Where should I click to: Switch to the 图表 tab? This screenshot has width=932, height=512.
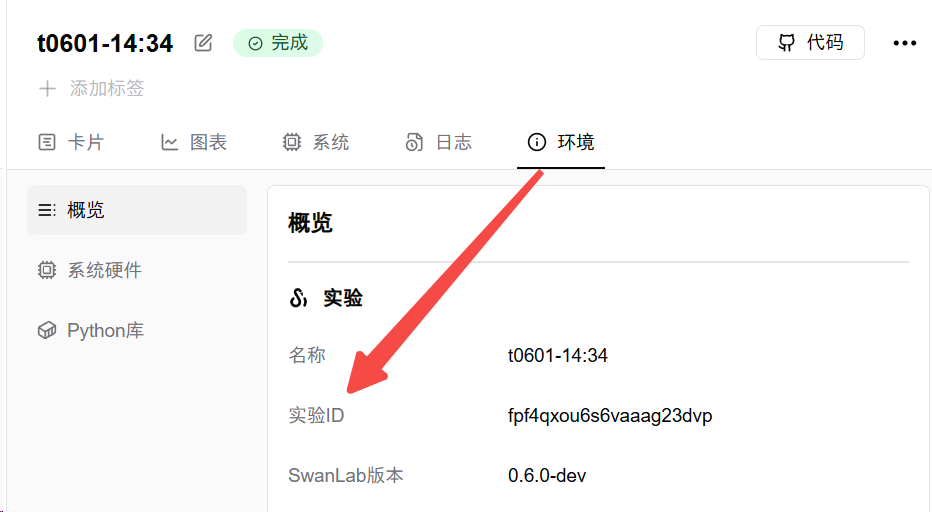point(208,142)
